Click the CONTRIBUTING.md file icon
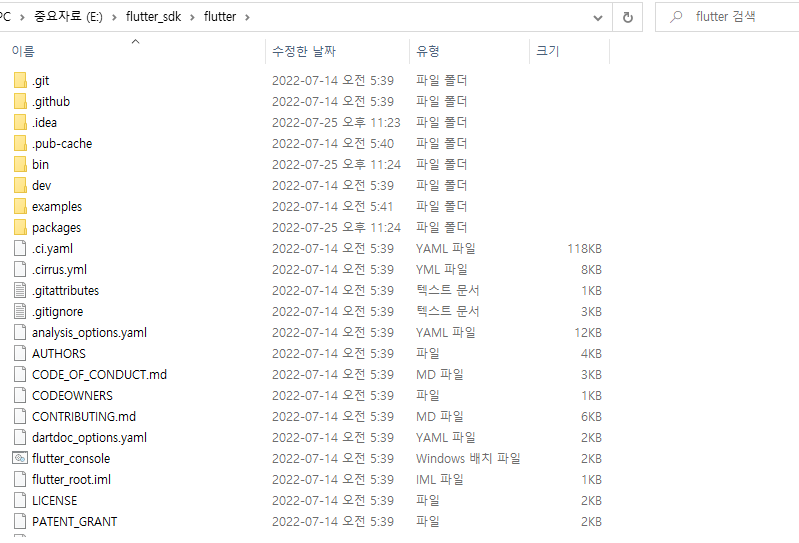799x543 pixels. coord(20,416)
